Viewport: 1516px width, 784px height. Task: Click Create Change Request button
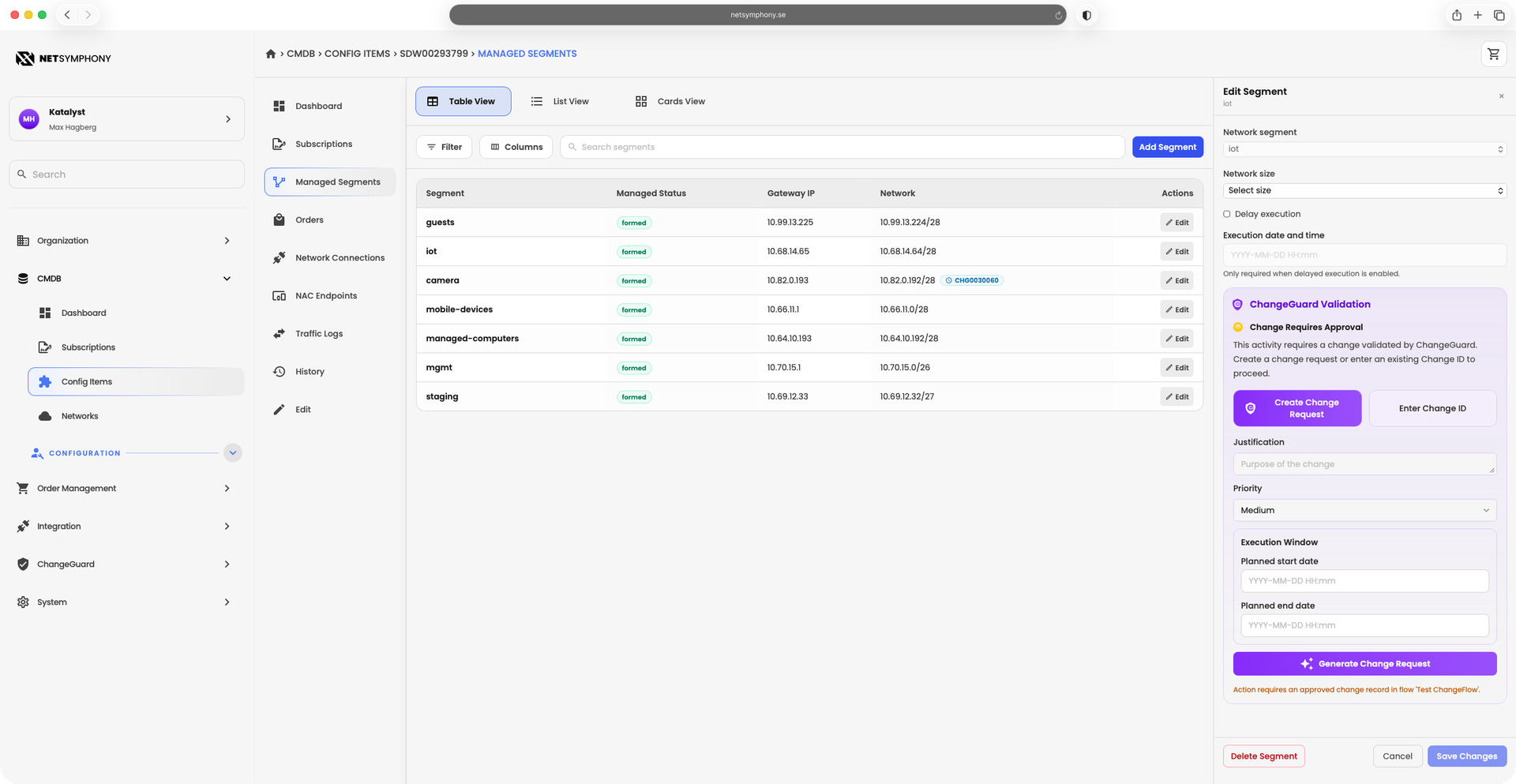click(x=1297, y=408)
